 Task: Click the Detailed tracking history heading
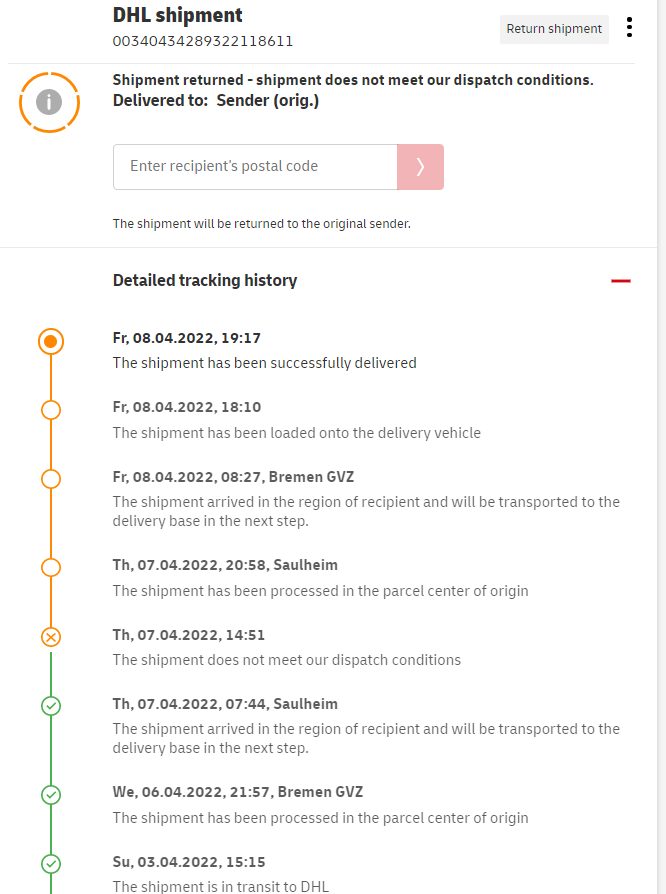click(205, 281)
